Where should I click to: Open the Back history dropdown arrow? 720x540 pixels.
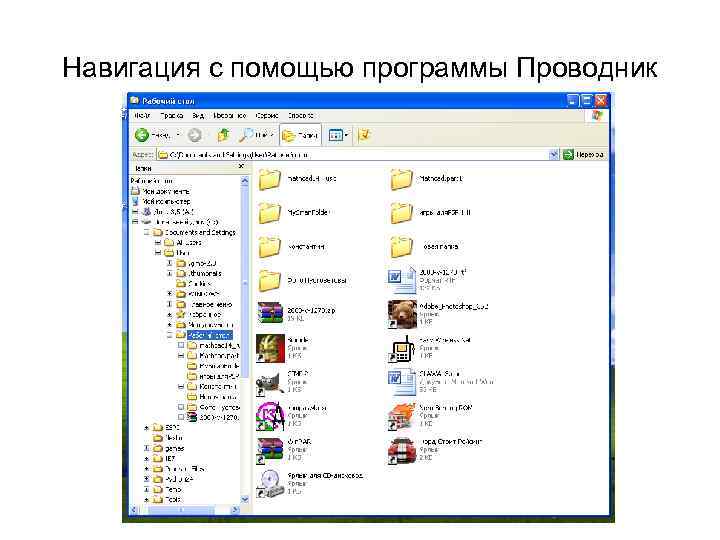pyautogui.click(x=179, y=135)
